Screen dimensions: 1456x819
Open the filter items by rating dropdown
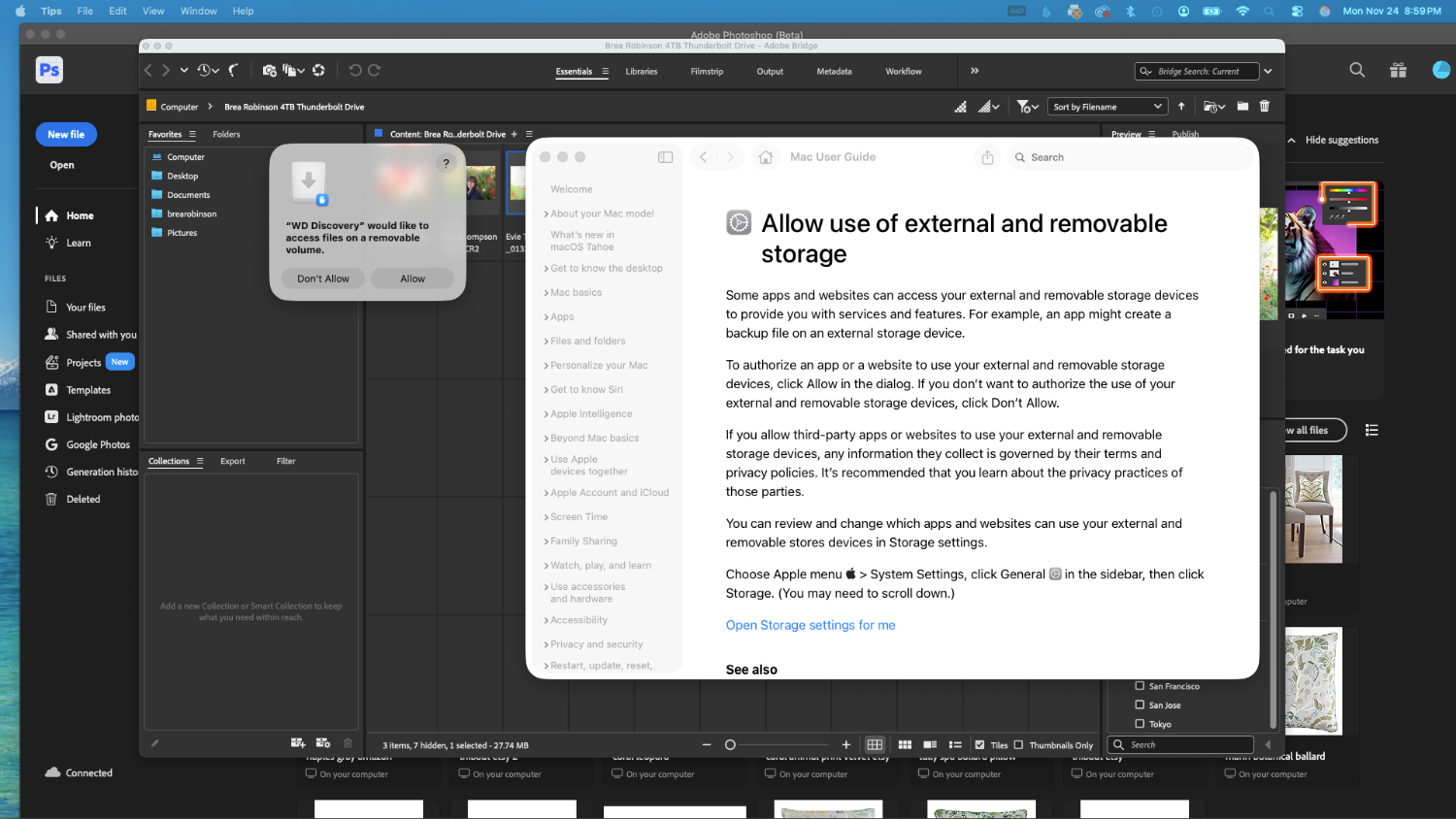click(1027, 107)
